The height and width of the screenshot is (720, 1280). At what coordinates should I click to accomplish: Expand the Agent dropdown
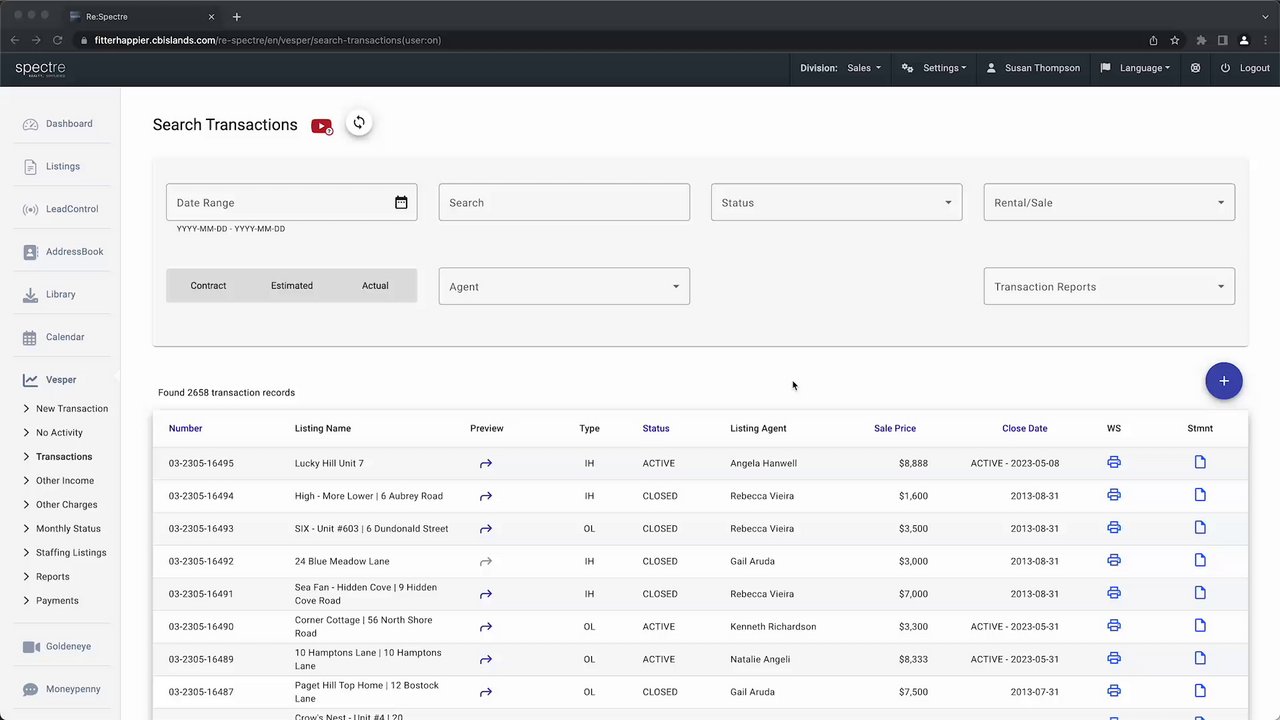tap(564, 286)
